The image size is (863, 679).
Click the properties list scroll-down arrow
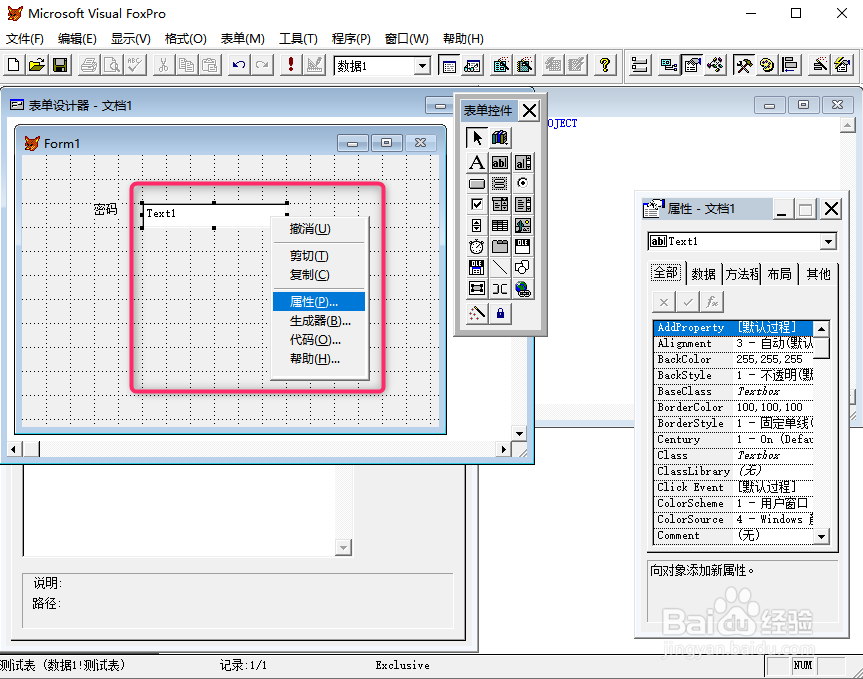point(821,536)
